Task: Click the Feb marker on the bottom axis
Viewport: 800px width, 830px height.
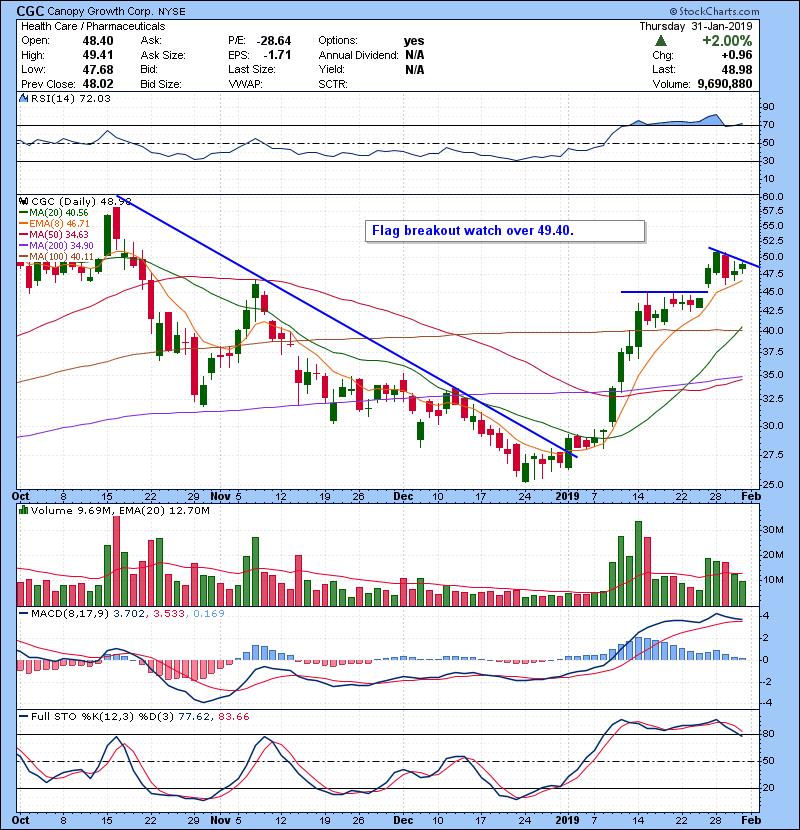Action: tap(751, 820)
